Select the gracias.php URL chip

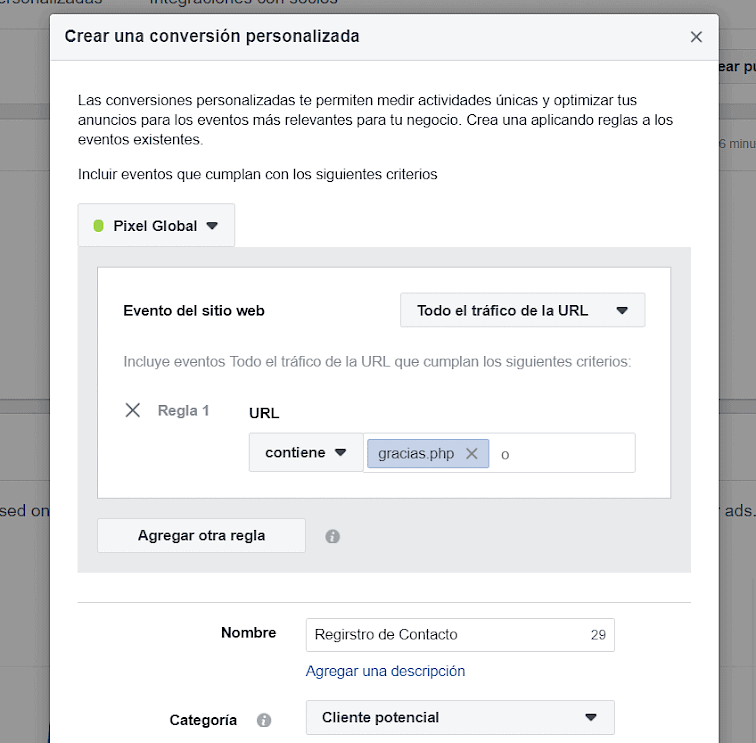416,453
